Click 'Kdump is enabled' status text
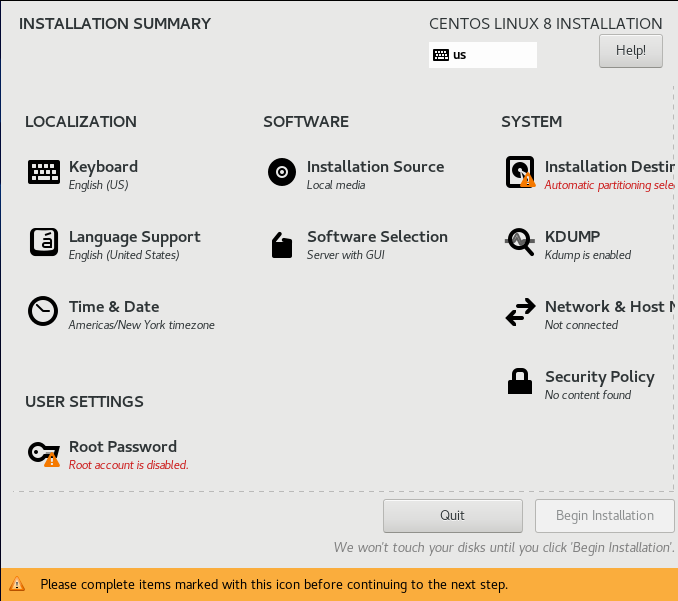This screenshot has width=678, height=601. [588, 255]
